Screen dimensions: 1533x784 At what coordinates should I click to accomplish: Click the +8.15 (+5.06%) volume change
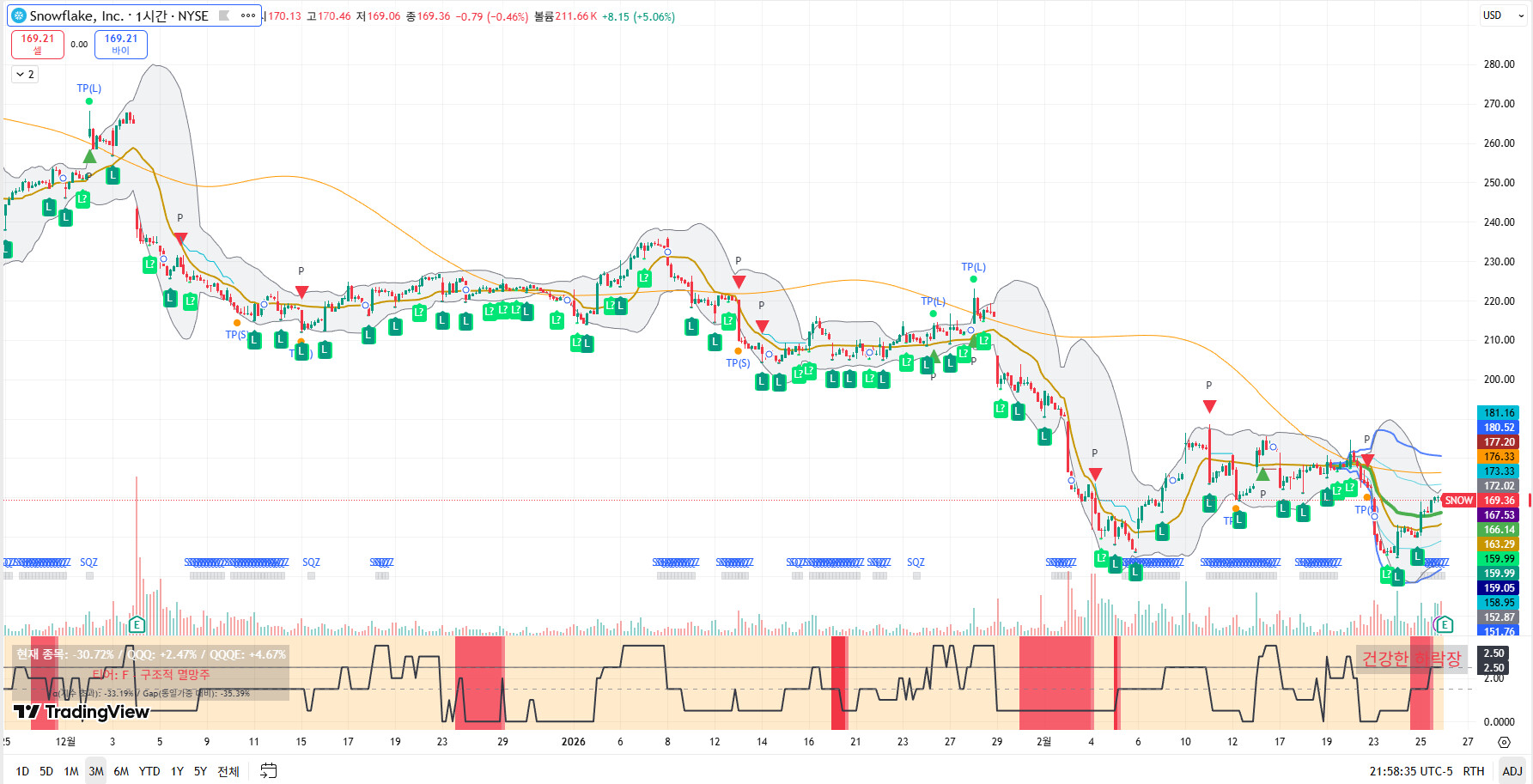point(638,16)
